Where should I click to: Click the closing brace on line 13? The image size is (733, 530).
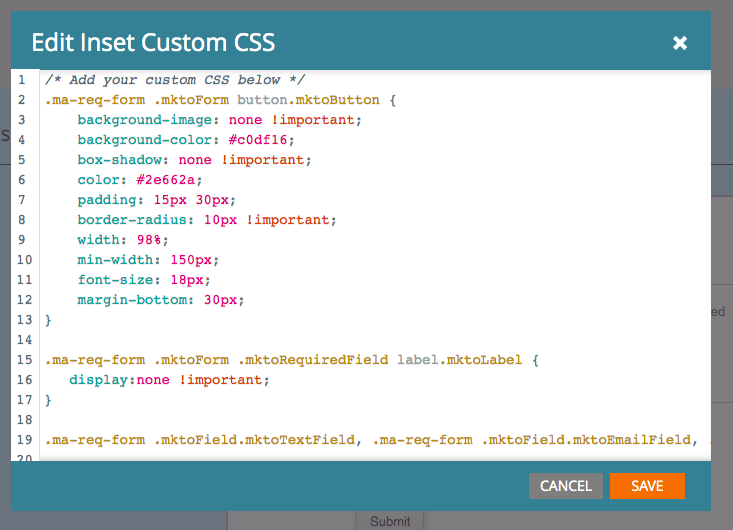(x=48, y=320)
